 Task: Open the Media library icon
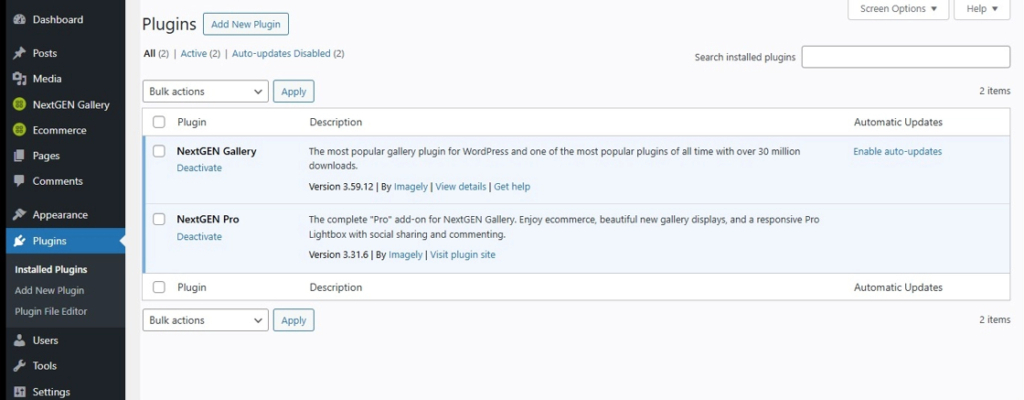[x=20, y=79]
